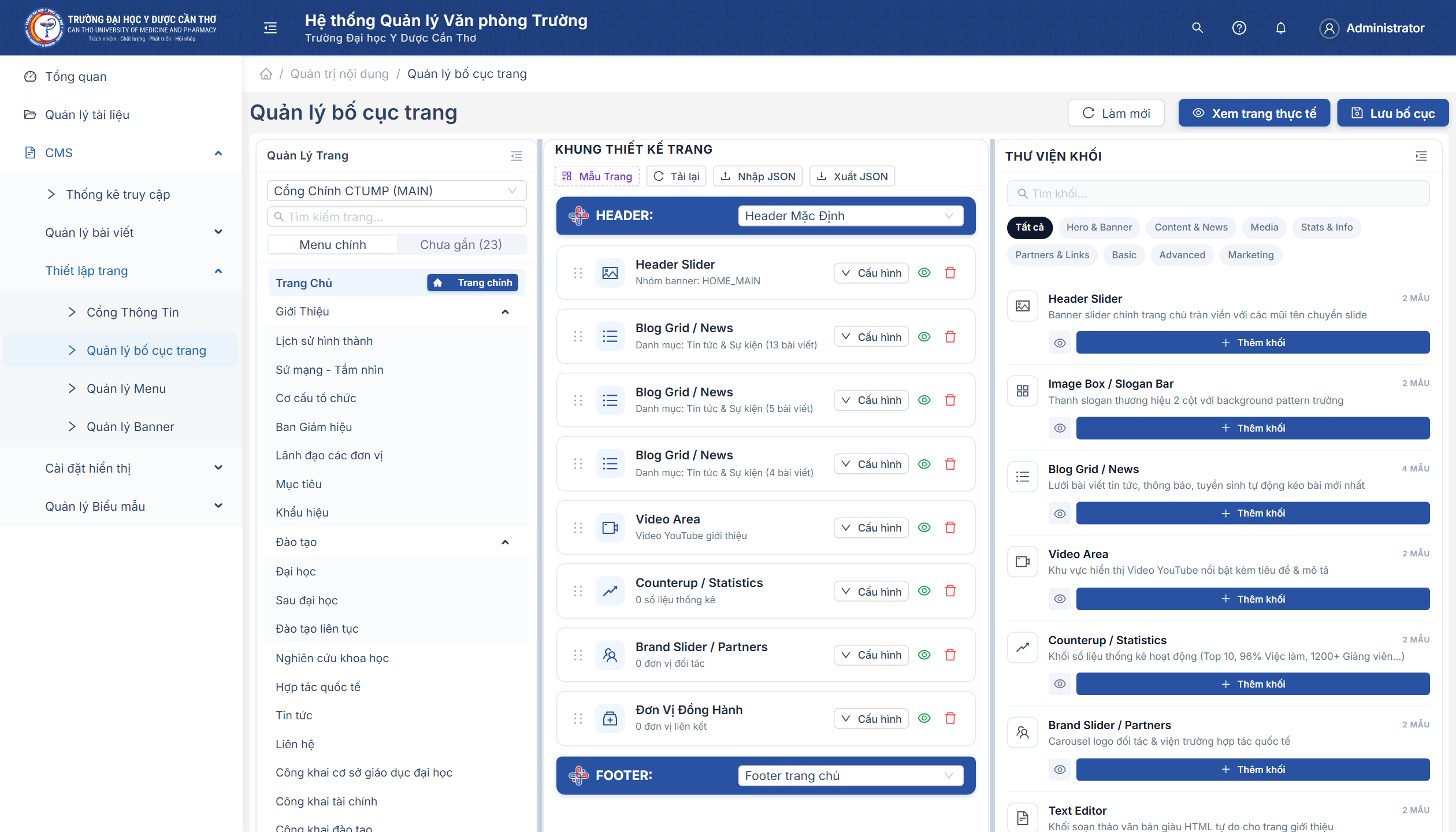Delete the Brand Slider / Partners block
This screenshot has width=1456, height=832.
tap(950, 655)
